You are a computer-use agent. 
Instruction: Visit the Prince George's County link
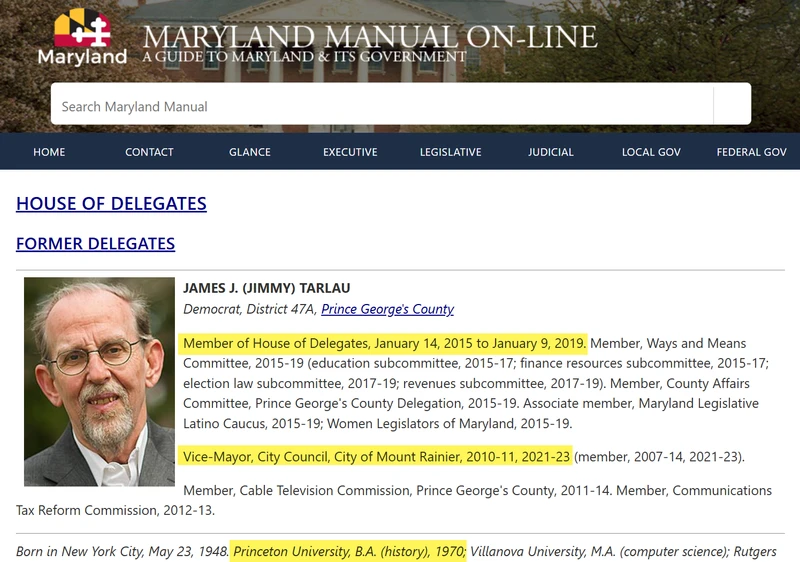(x=387, y=309)
